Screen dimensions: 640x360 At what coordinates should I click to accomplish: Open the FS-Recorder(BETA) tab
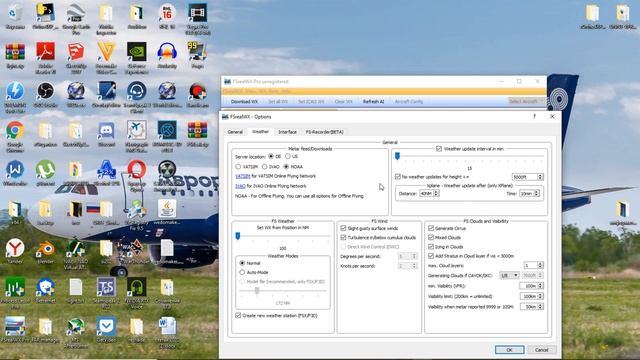(x=324, y=132)
